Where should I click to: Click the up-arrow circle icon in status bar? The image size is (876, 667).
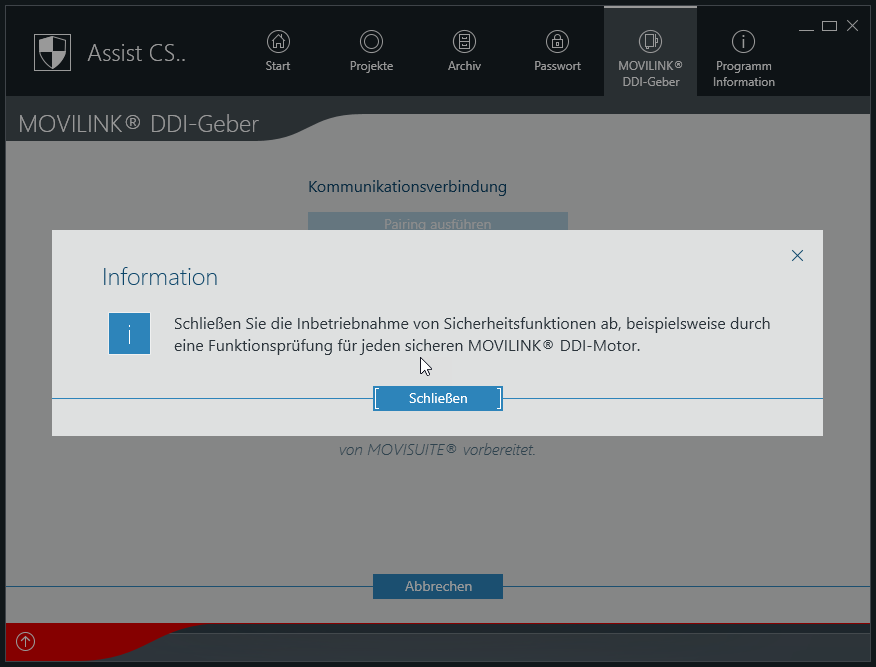click(26, 642)
